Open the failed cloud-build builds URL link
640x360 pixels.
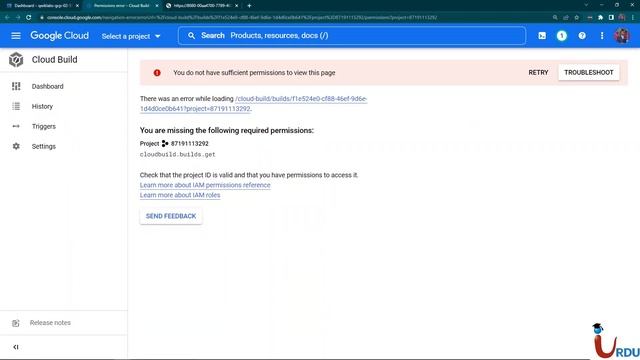pos(253,104)
